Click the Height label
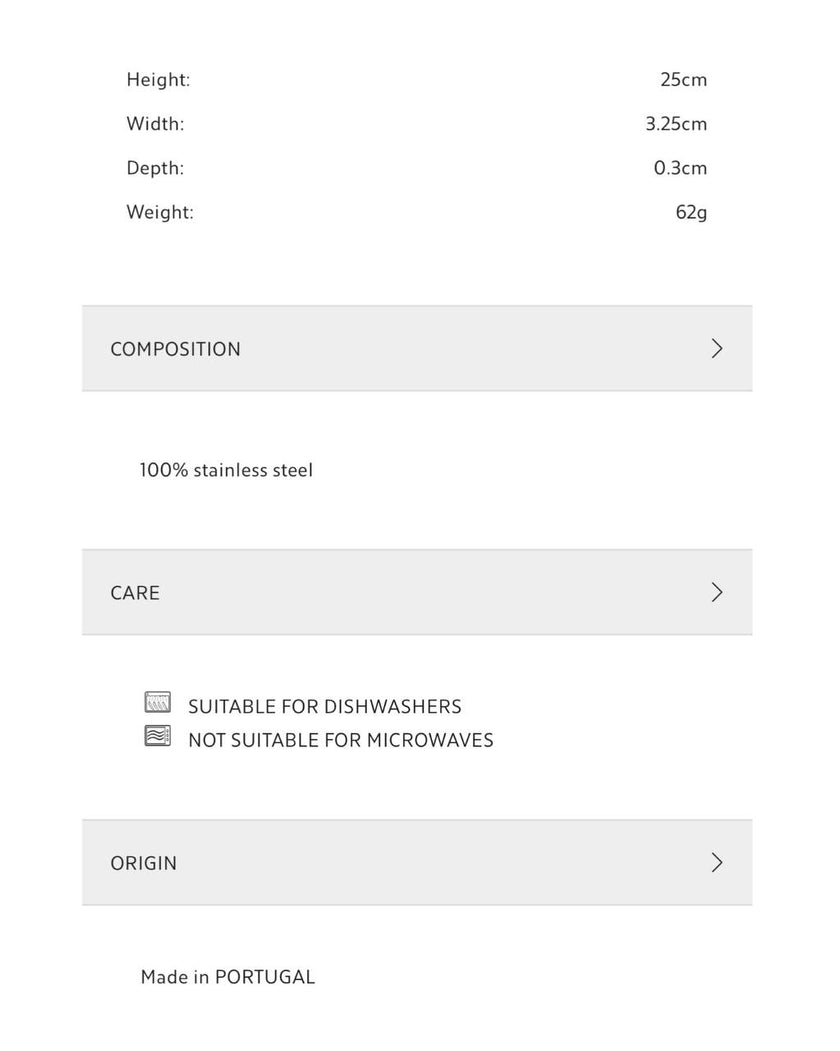Screen dimensions: 840x1051 (158, 80)
